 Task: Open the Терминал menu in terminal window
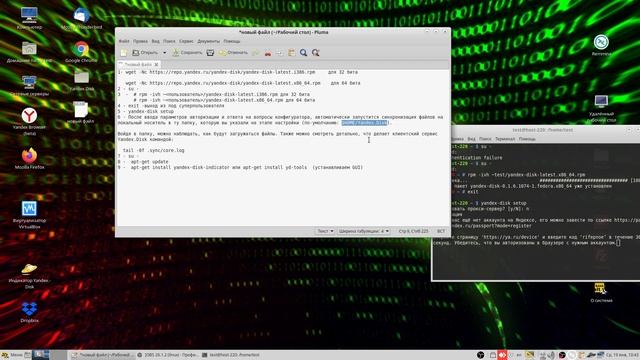click(505, 139)
